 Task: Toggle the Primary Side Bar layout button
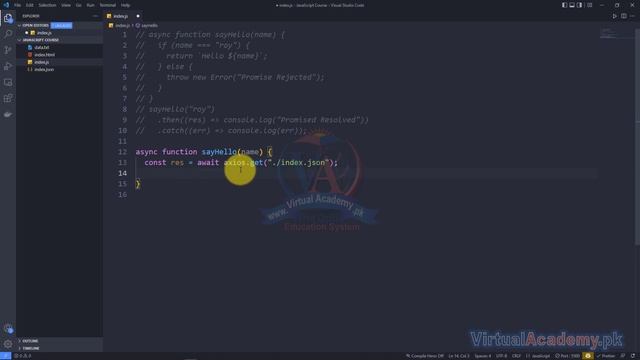[x=564, y=5]
